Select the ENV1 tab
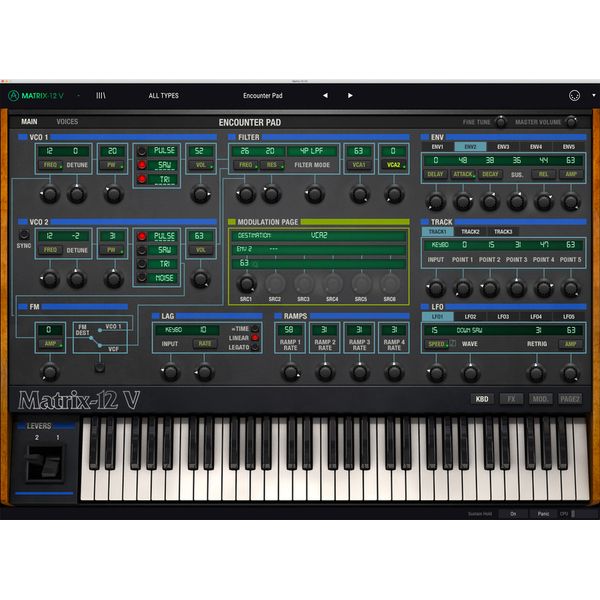The width and height of the screenshot is (600, 600). point(437,147)
